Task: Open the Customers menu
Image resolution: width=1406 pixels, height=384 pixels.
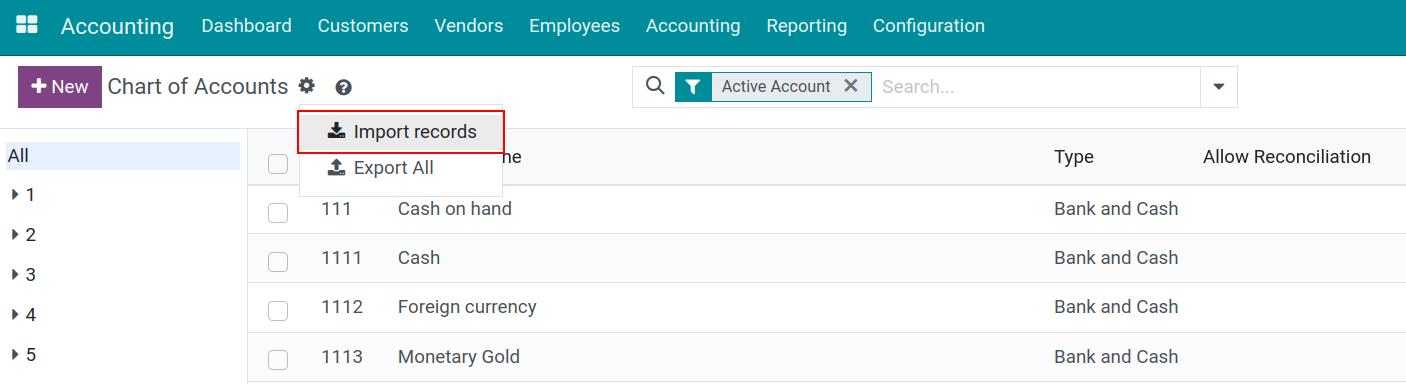Action: [363, 26]
